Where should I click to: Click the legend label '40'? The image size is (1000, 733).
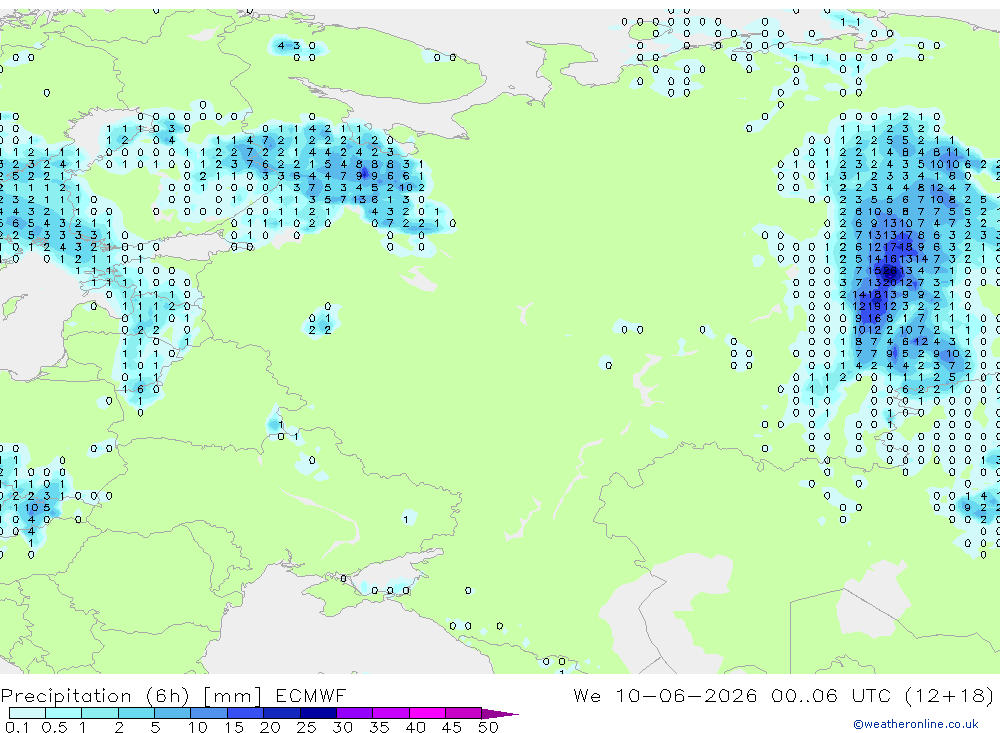(416, 727)
